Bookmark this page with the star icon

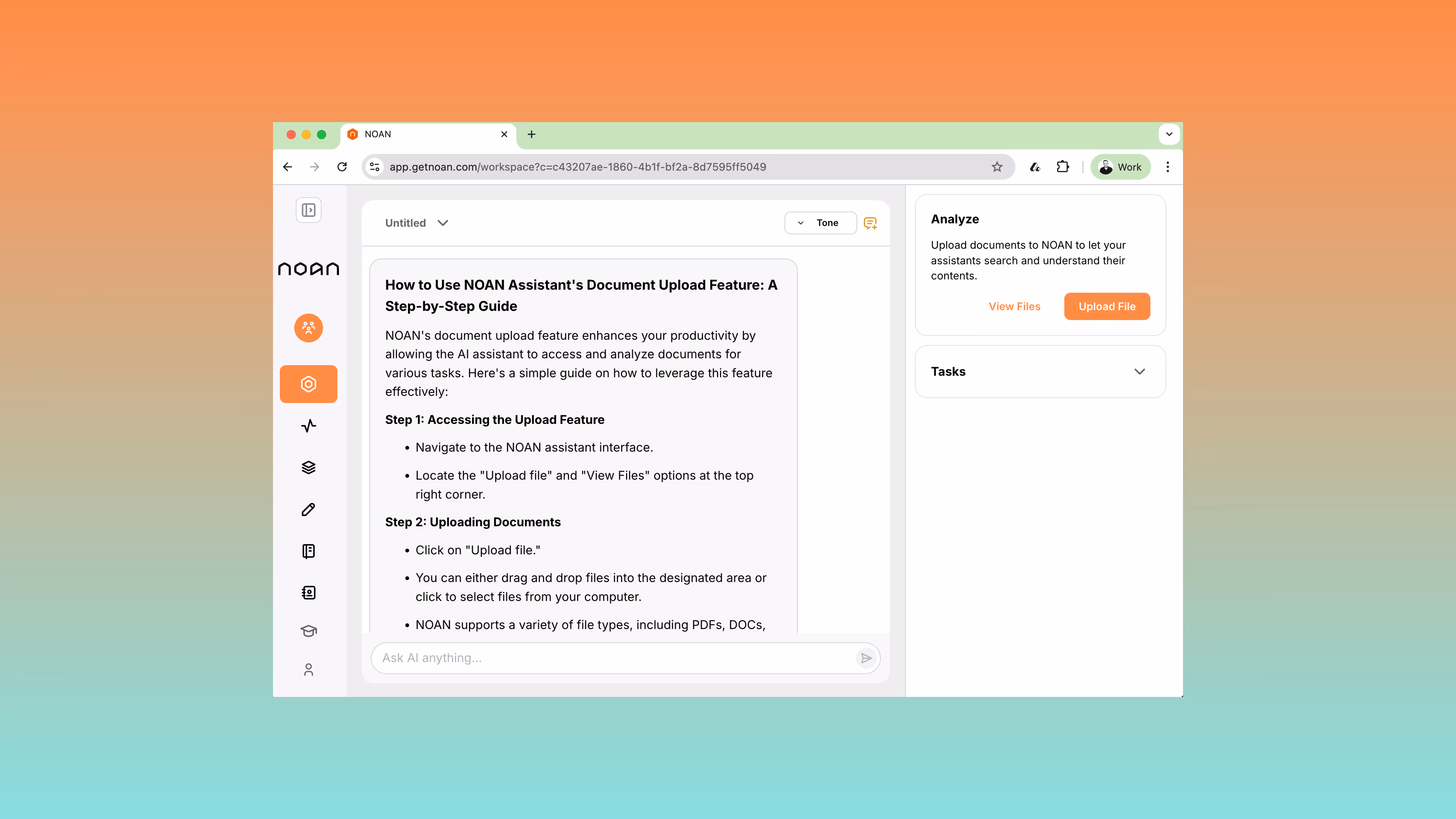point(997,167)
